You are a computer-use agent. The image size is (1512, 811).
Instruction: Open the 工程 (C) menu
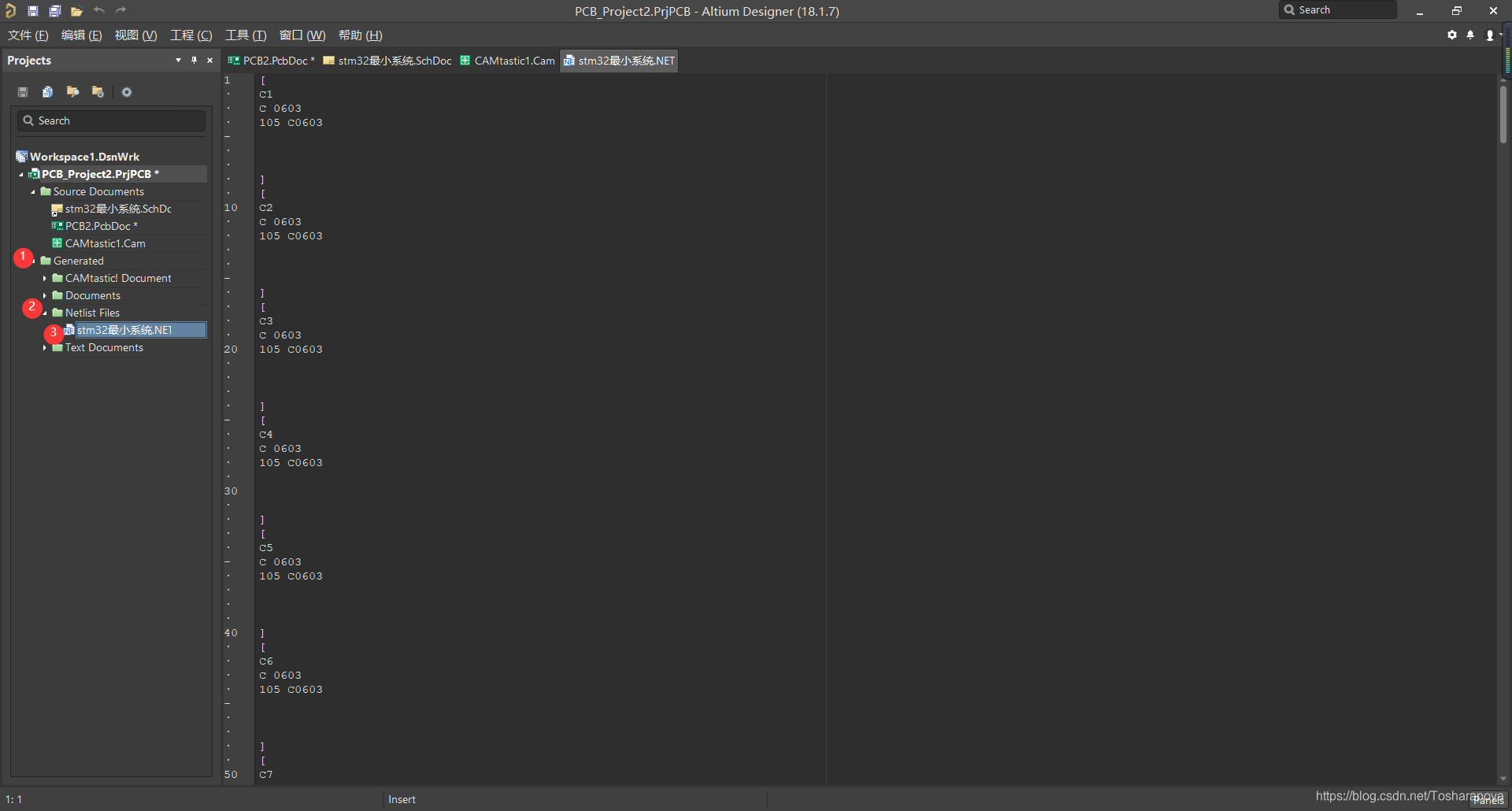point(191,35)
